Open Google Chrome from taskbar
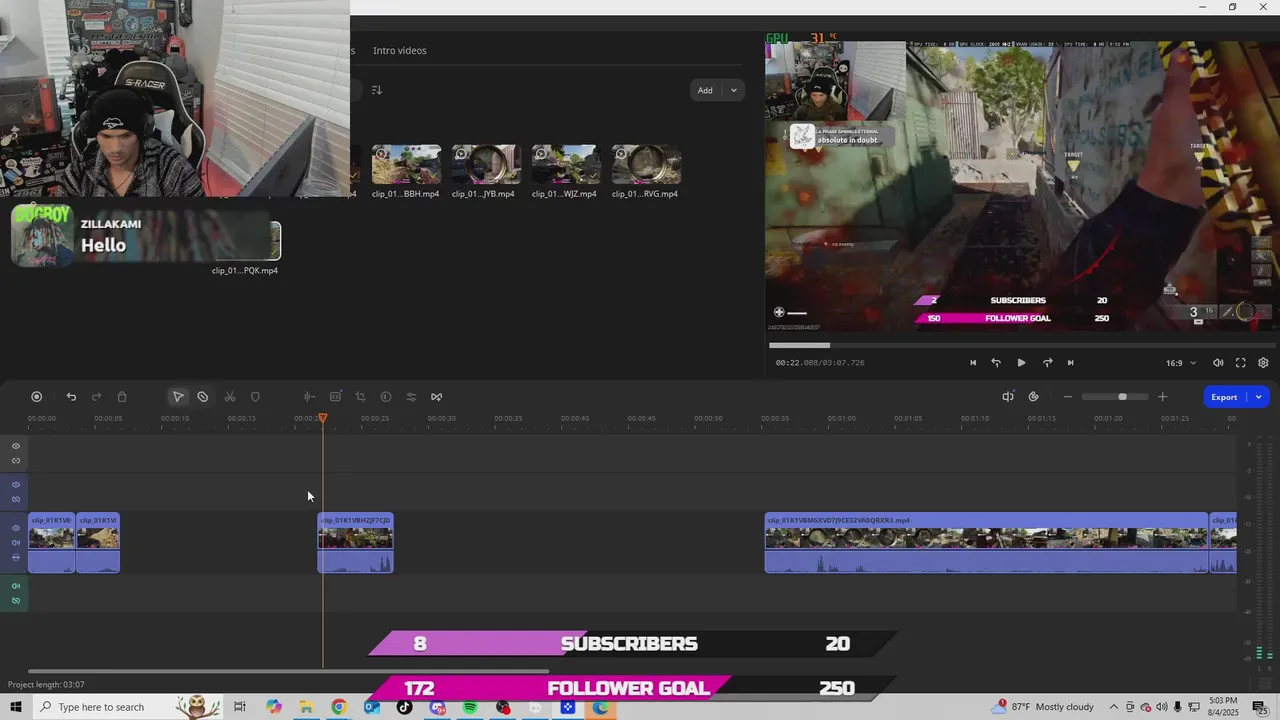1280x720 pixels. tap(339, 707)
